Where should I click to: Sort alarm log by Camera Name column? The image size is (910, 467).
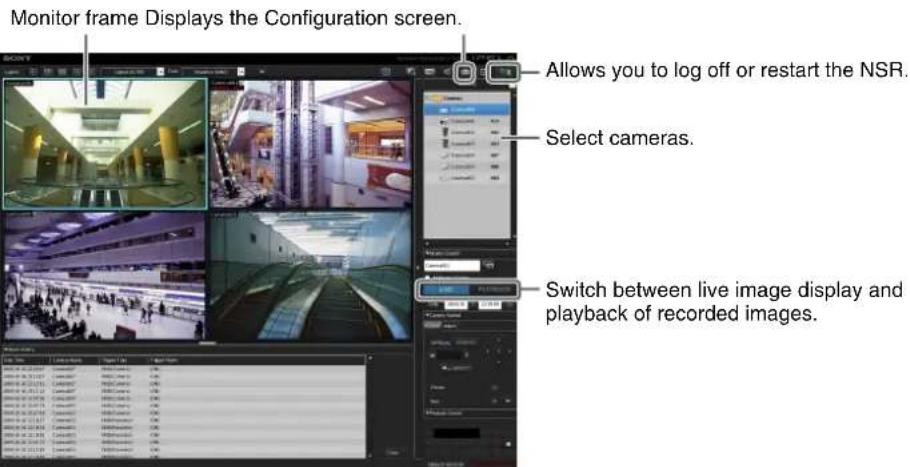[74, 360]
